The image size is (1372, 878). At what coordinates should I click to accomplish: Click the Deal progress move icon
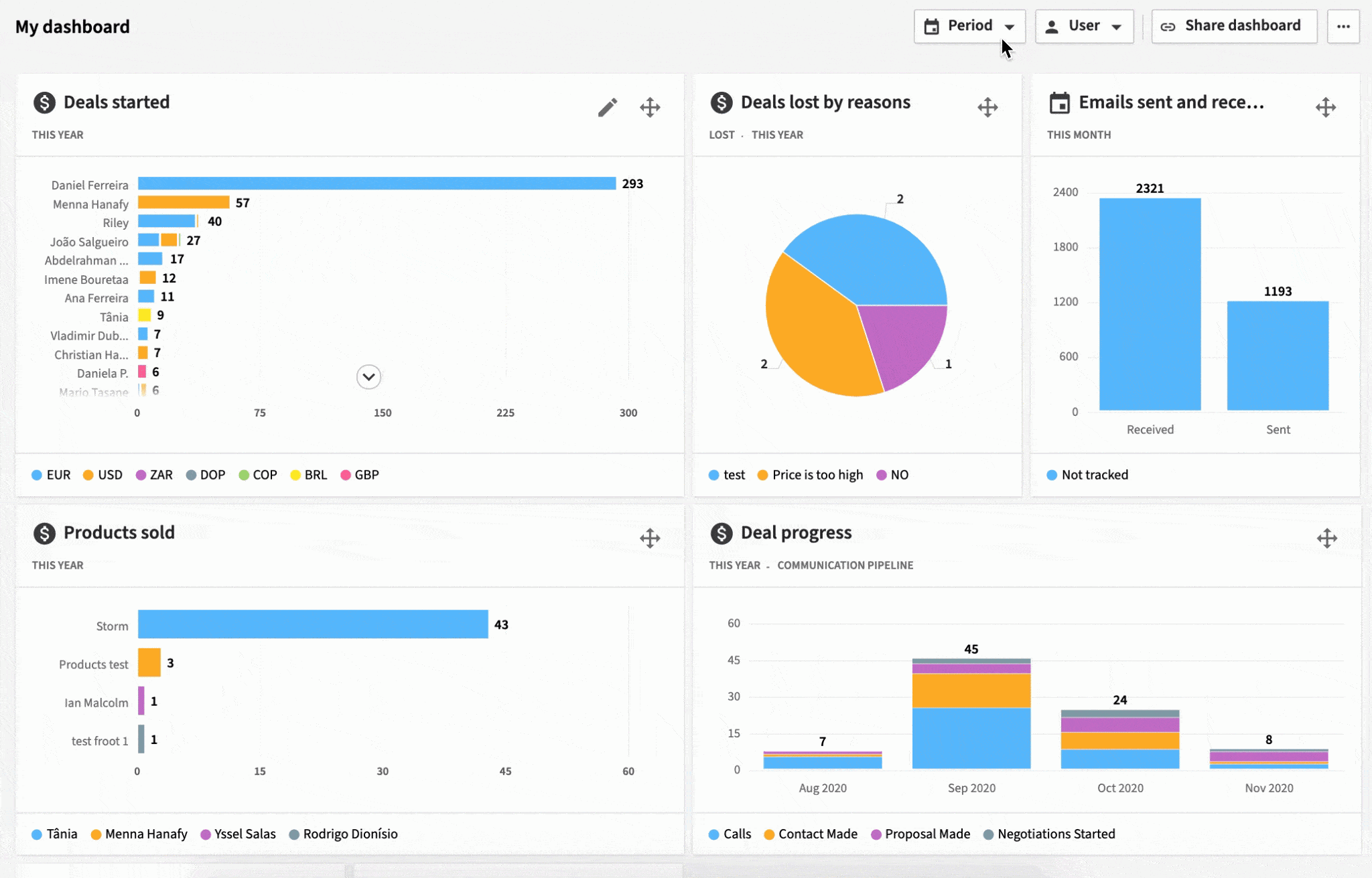pos(1327,538)
